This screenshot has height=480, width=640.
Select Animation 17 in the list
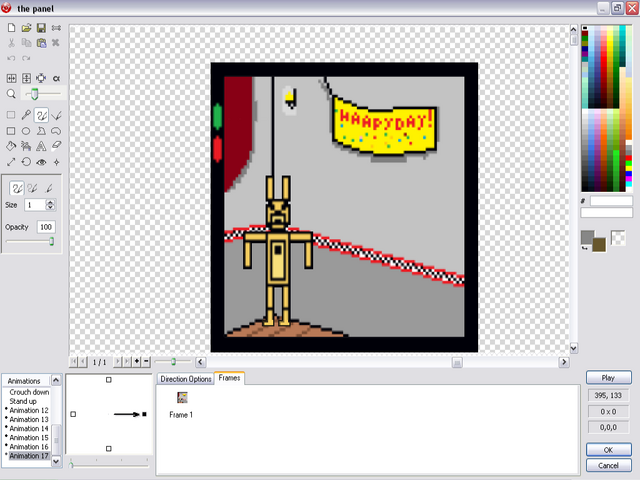29,456
